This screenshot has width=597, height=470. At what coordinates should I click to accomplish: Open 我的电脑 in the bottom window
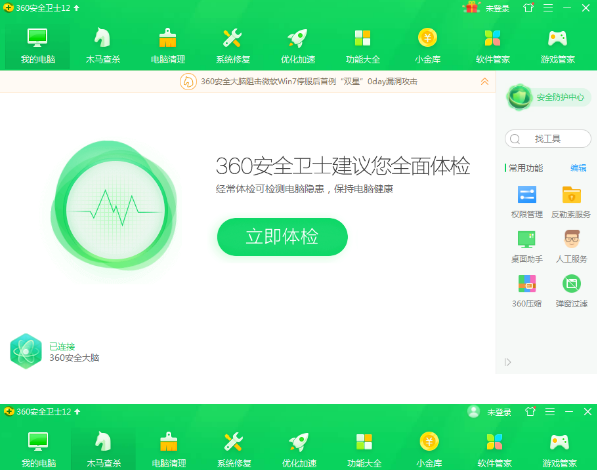coord(38,449)
